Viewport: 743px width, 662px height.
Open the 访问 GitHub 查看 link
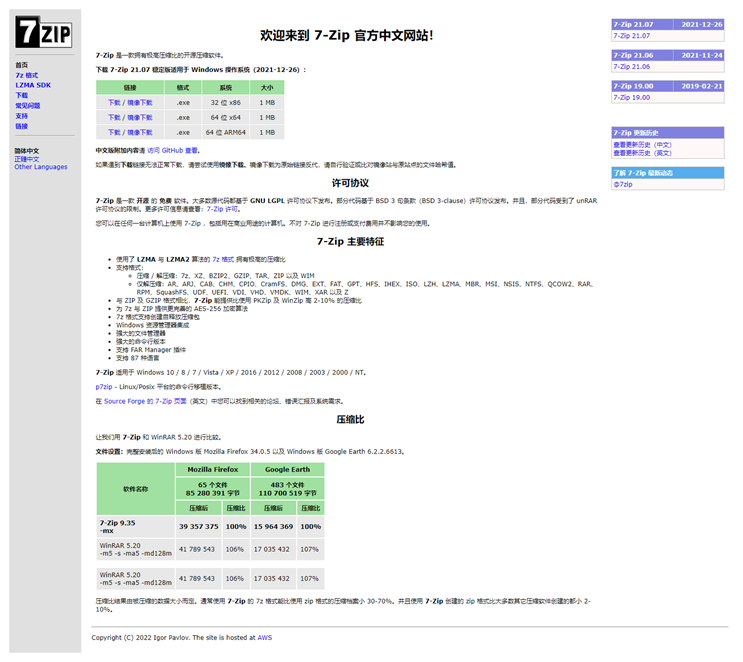(172, 150)
